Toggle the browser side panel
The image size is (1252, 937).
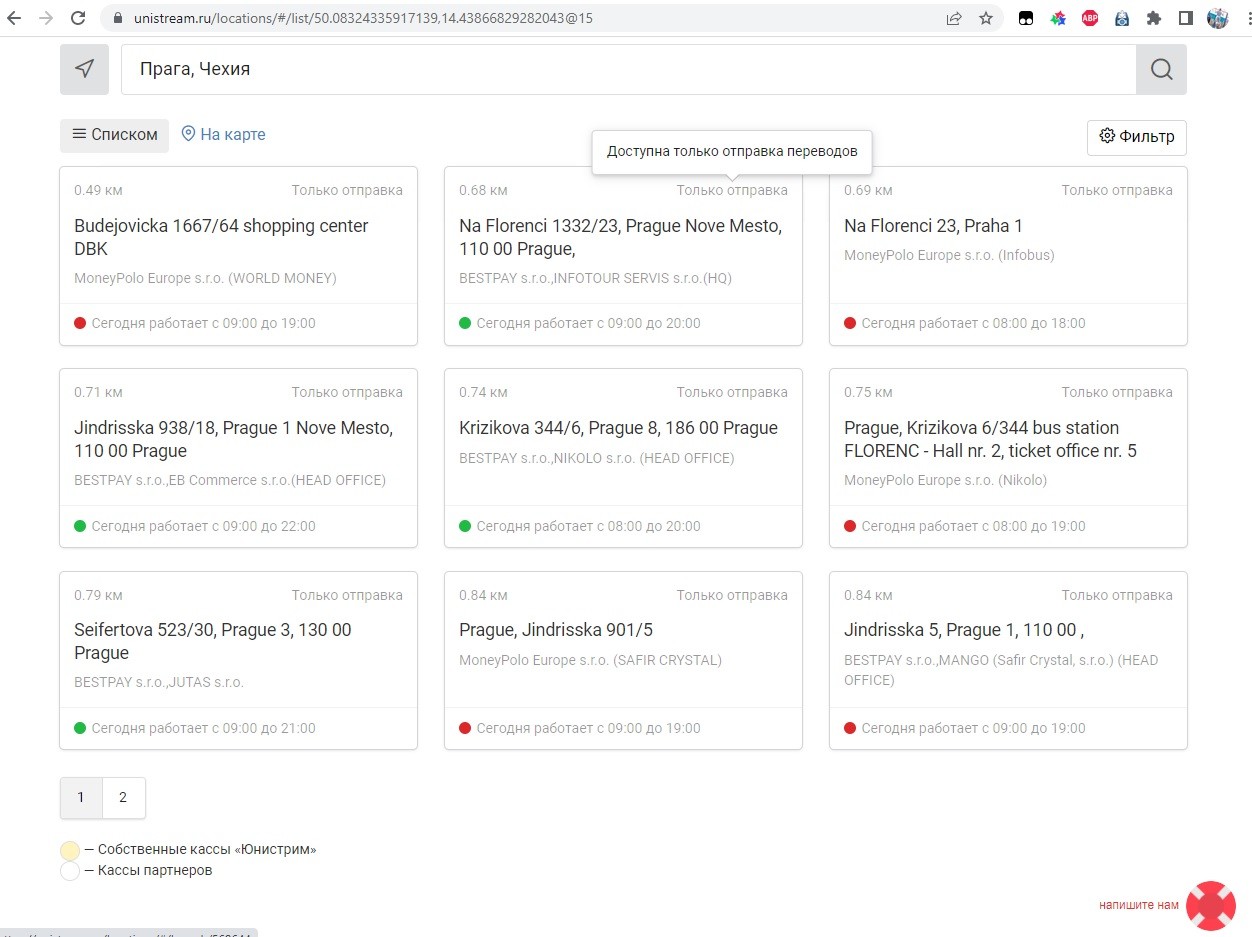click(1186, 18)
